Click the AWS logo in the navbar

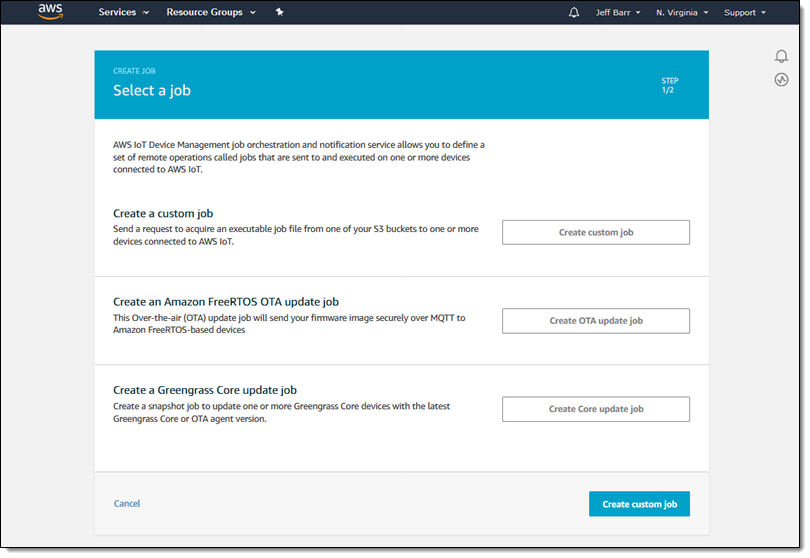(50, 12)
